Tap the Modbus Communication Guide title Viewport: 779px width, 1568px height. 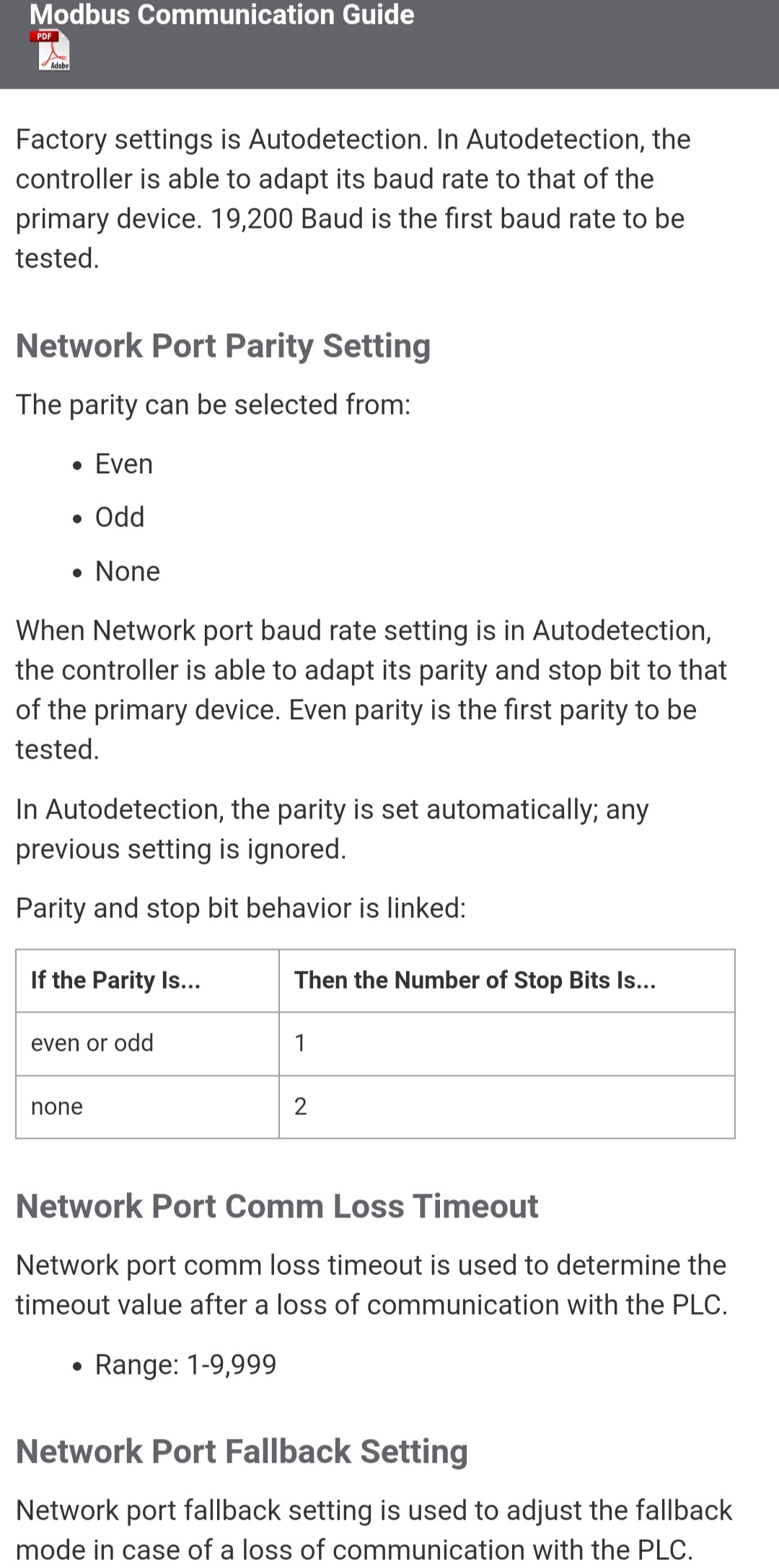(x=221, y=14)
